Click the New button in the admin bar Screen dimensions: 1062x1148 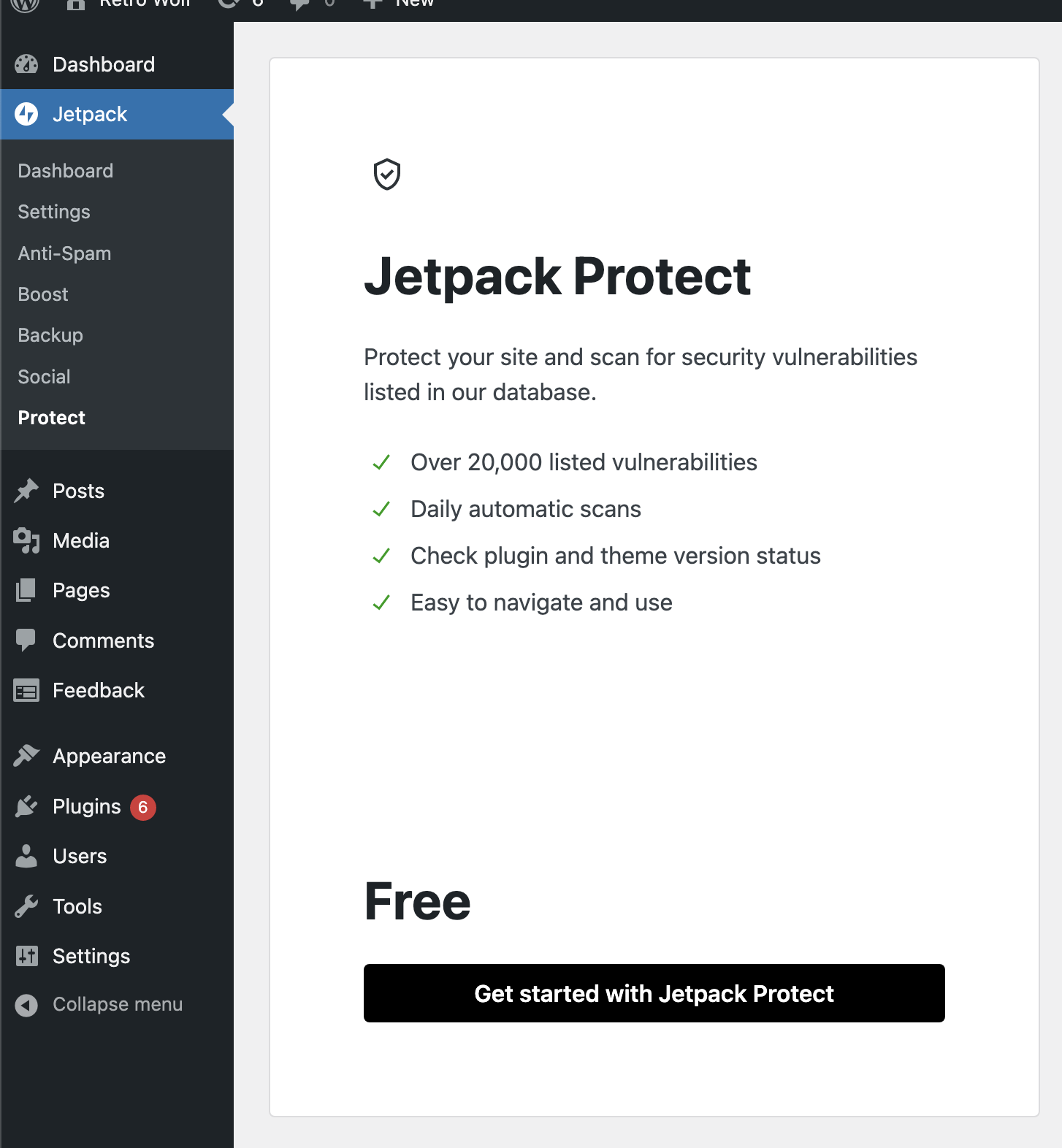coord(400,4)
